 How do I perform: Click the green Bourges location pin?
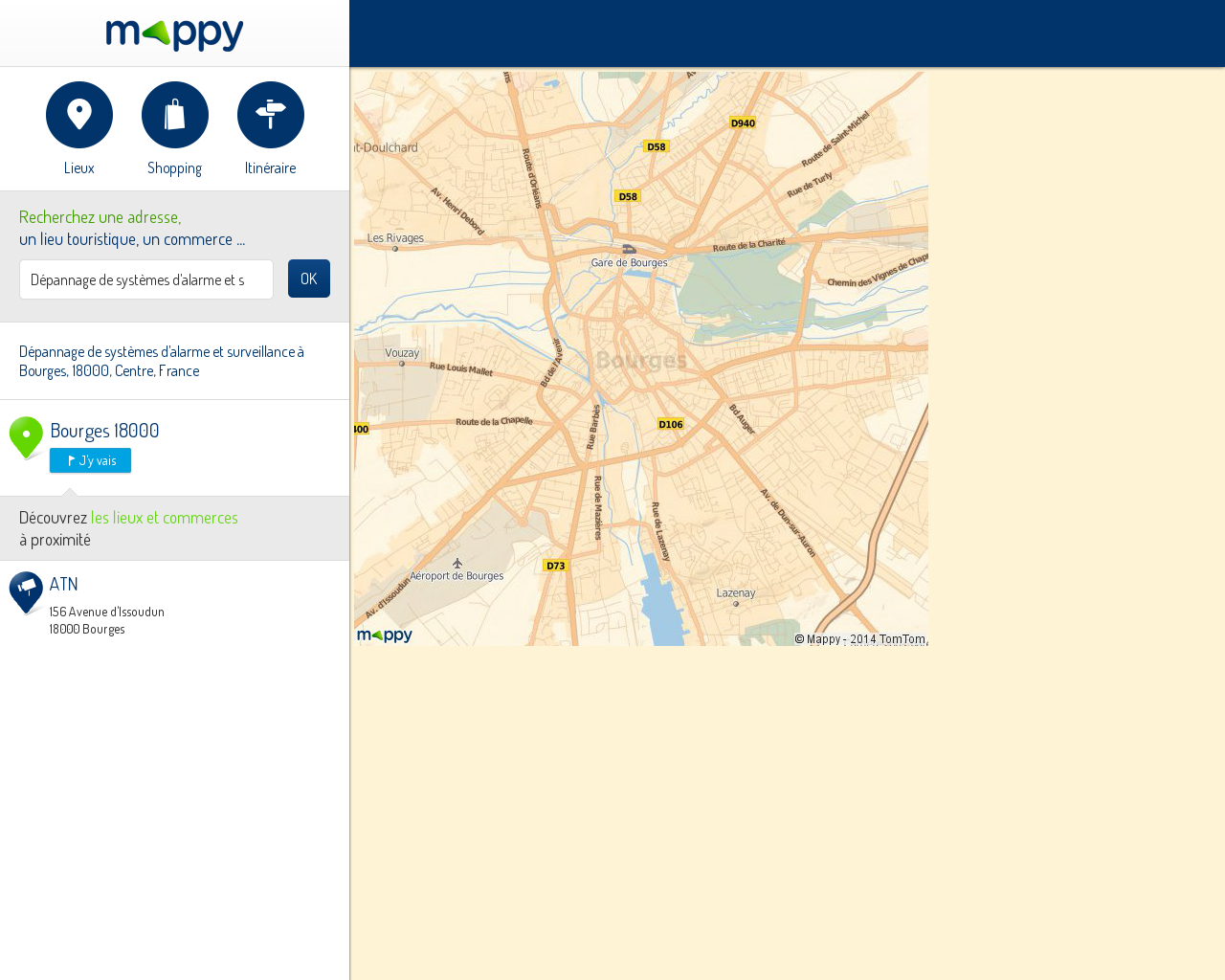[26, 437]
